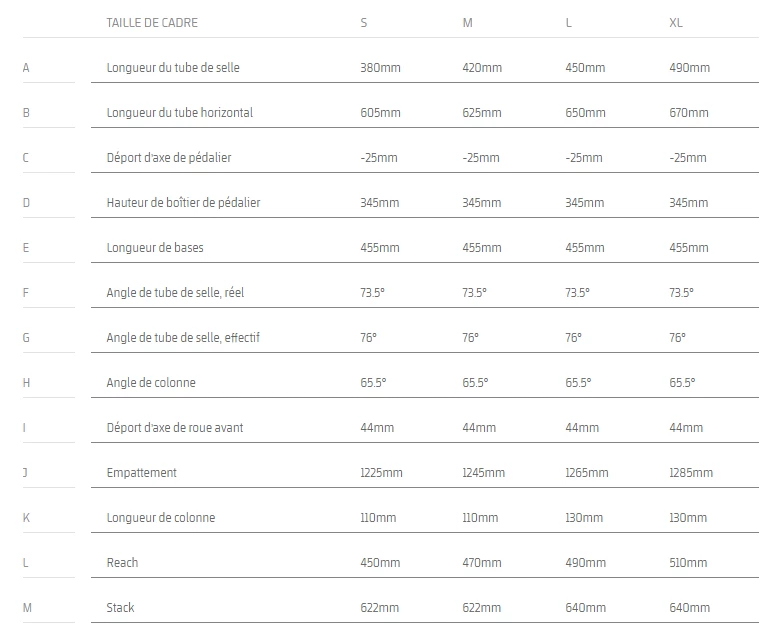Click Hauteur de boîtier de pédalier row label
This screenshot has height=638, width=774.
coord(183,203)
